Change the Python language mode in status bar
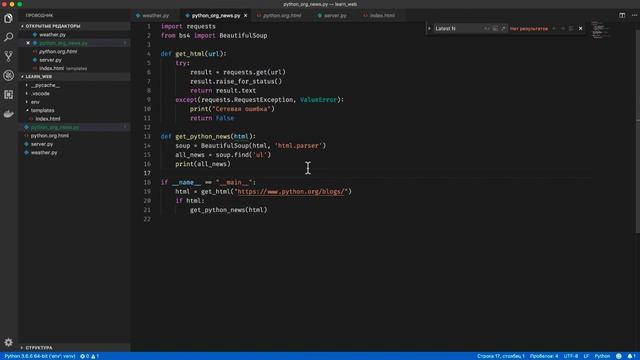Image resolution: width=640 pixels, height=360 pixels. (x=602, y=356)
